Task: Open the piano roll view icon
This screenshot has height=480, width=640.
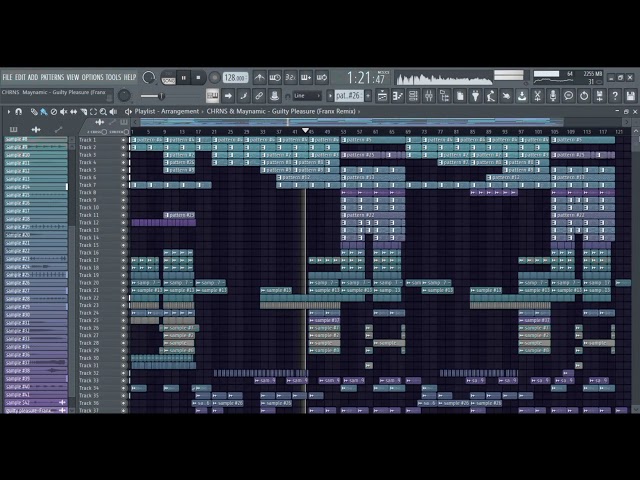Action: pyautogui.click(x=398, y=96)
